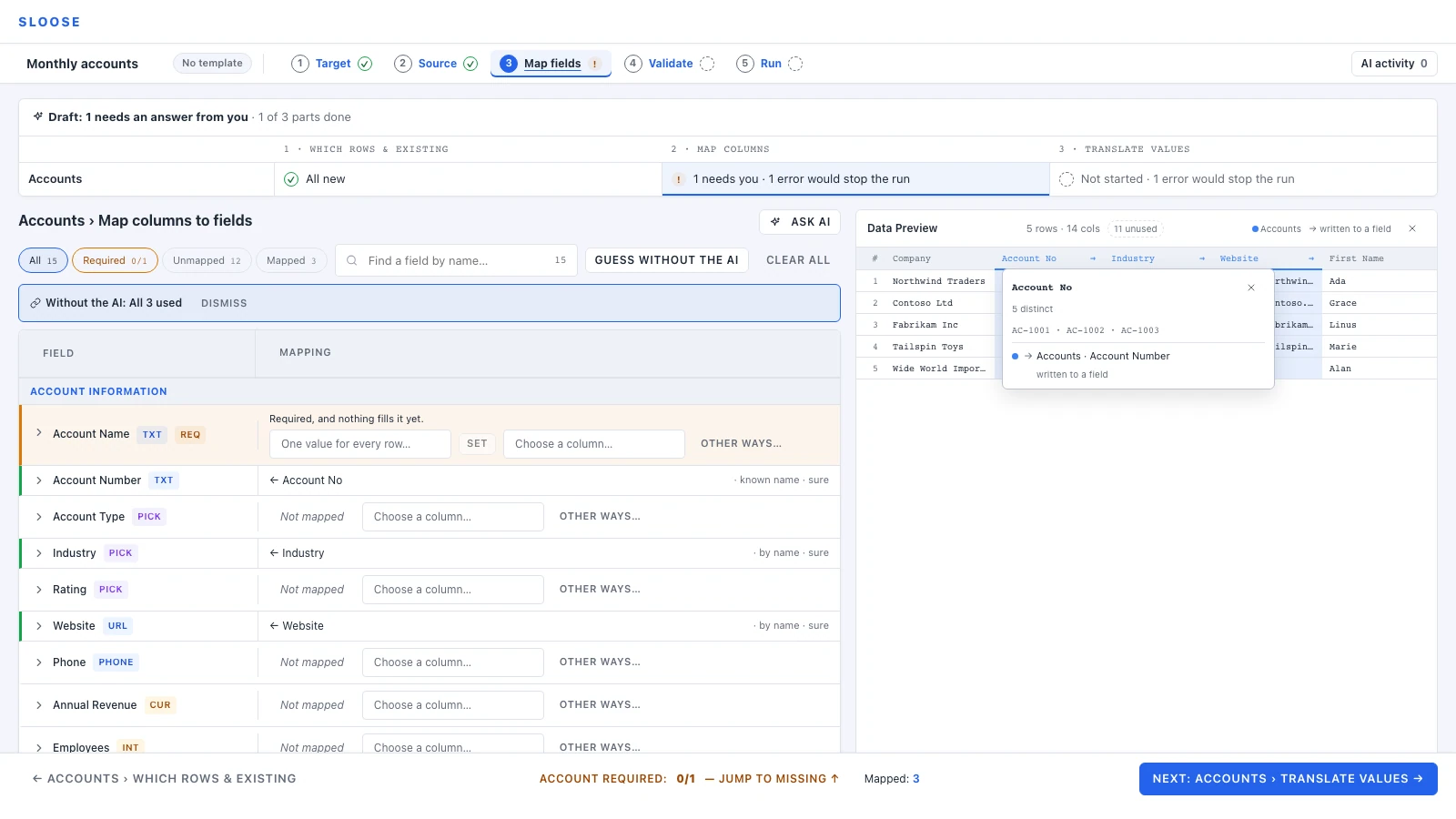Click the green check icon beside Target step
This screenshot has width=1456, height=819.
click(365, 64)
